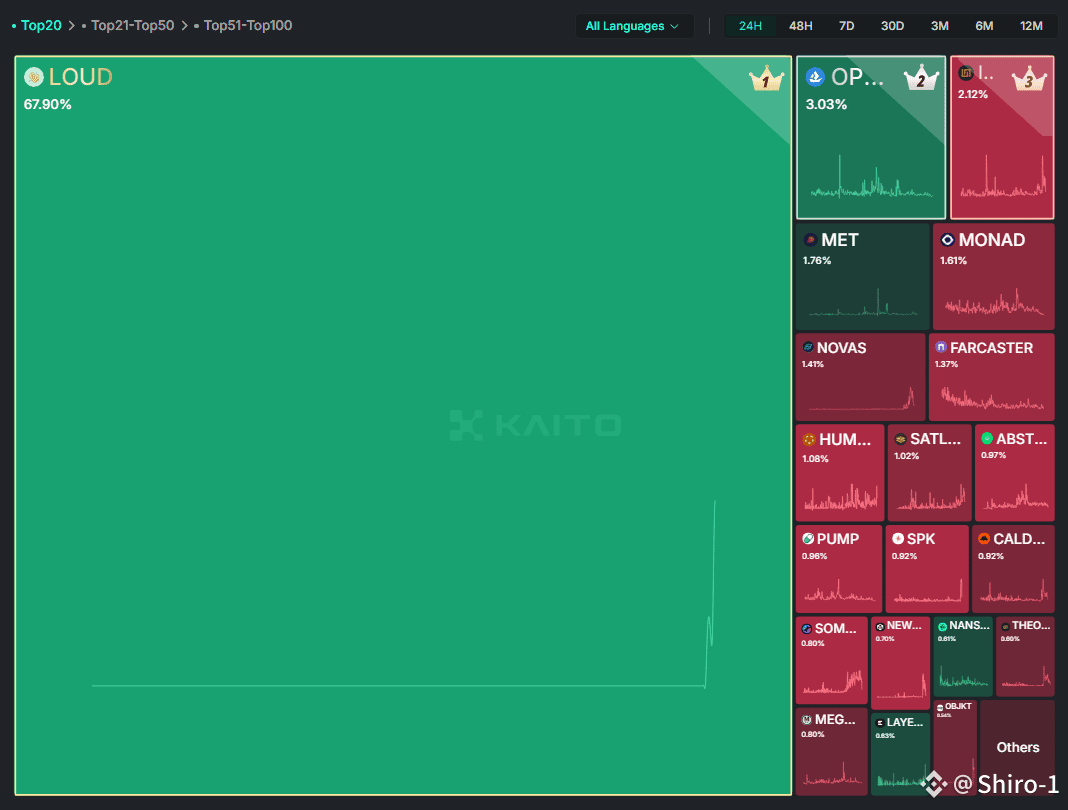The width and height of the screenshot is (1068, 810).
Task: Open the All Languages dropdown
Action: (633, 26)
